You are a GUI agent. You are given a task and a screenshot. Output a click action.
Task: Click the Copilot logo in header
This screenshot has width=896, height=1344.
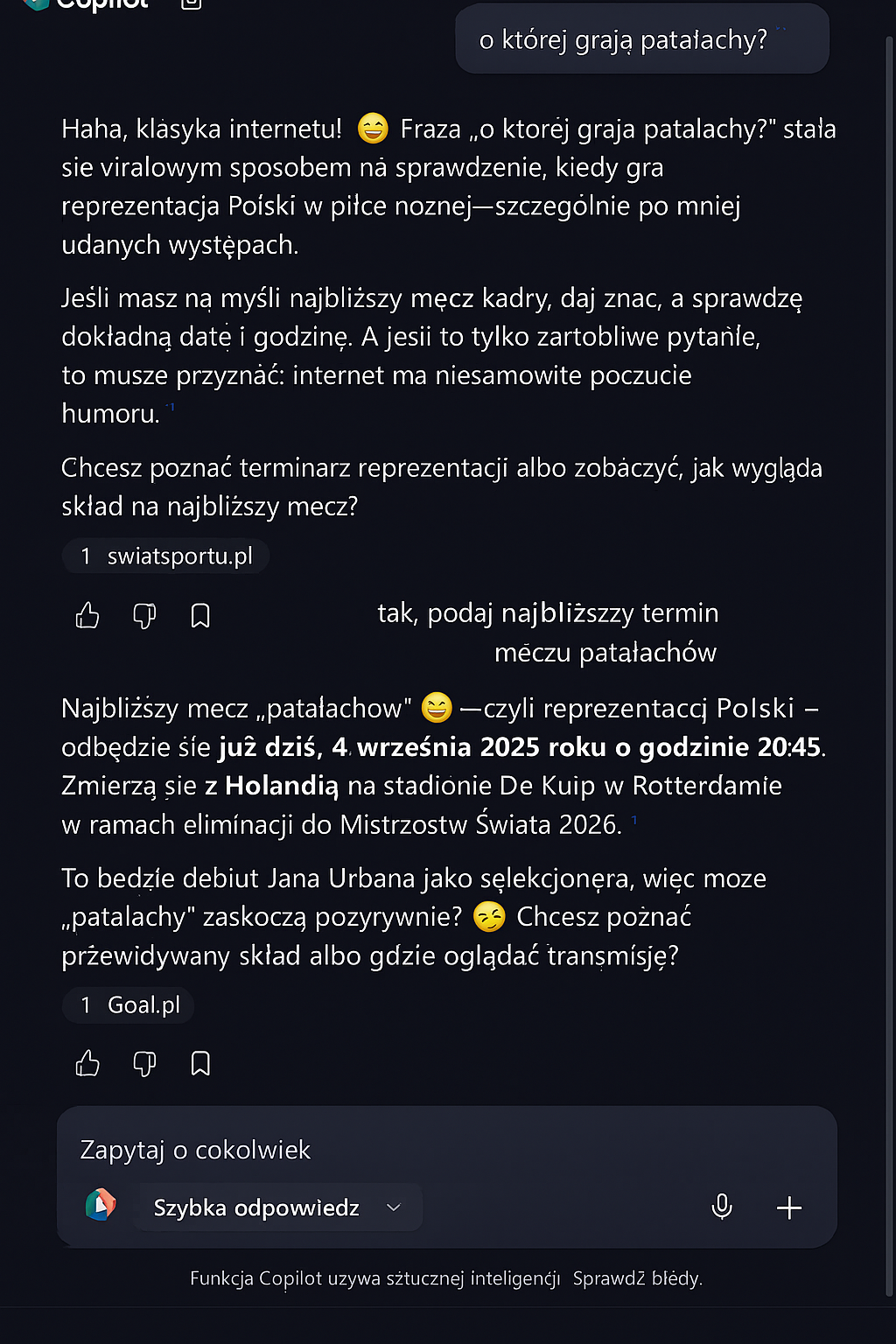37,3
